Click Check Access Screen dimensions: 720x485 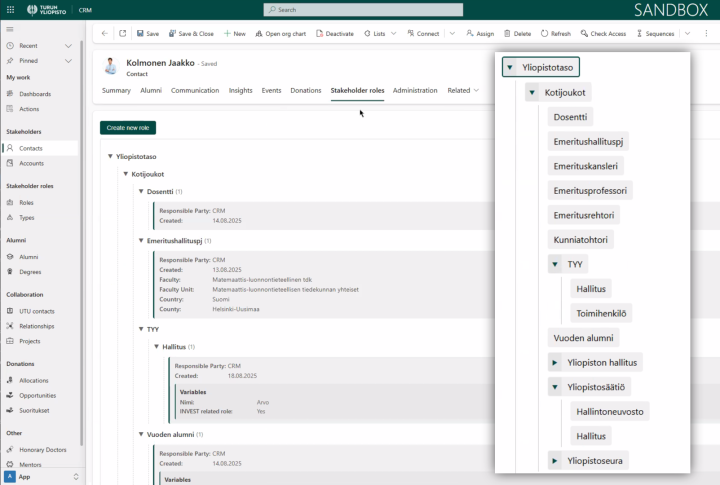coord(603,34)
